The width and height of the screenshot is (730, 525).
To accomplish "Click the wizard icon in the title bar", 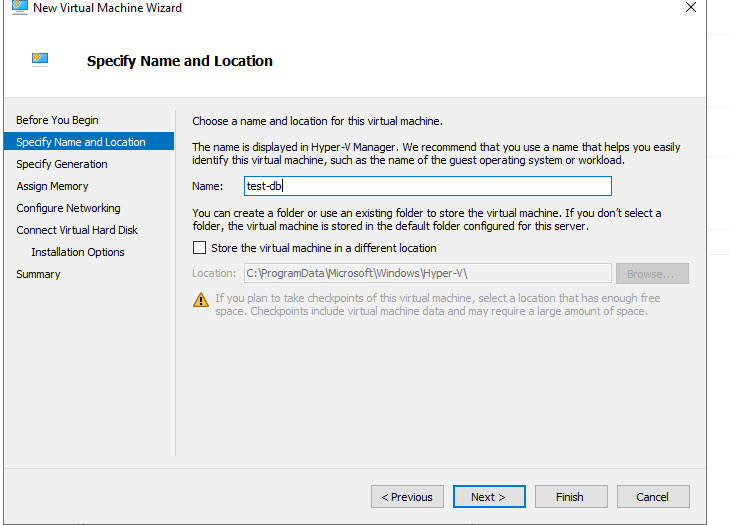I will (x=16, y=8).
